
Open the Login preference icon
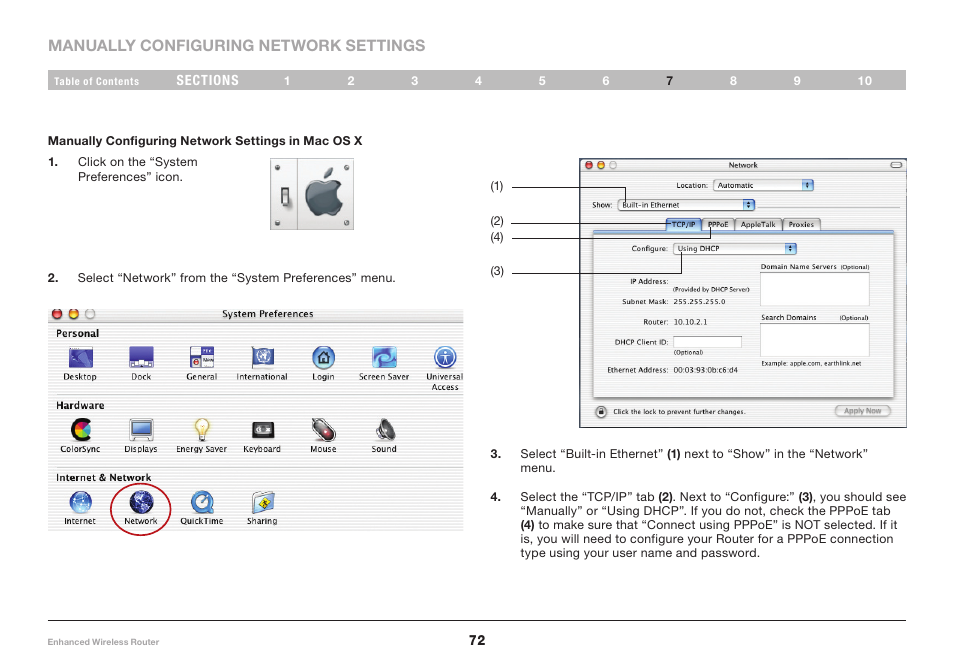coord(324,358)
